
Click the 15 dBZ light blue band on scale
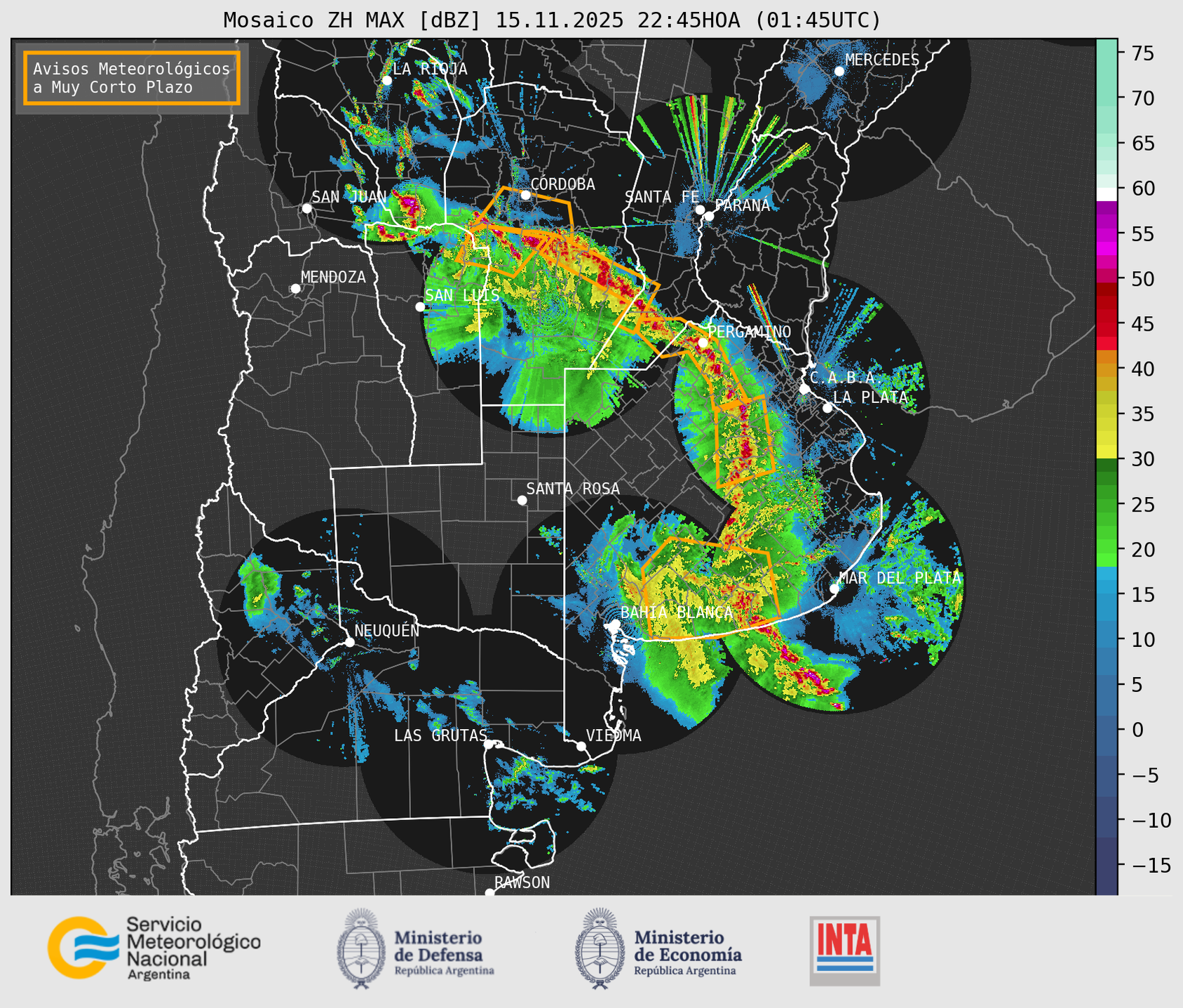pyautogui.click(x=1107, y=594)
